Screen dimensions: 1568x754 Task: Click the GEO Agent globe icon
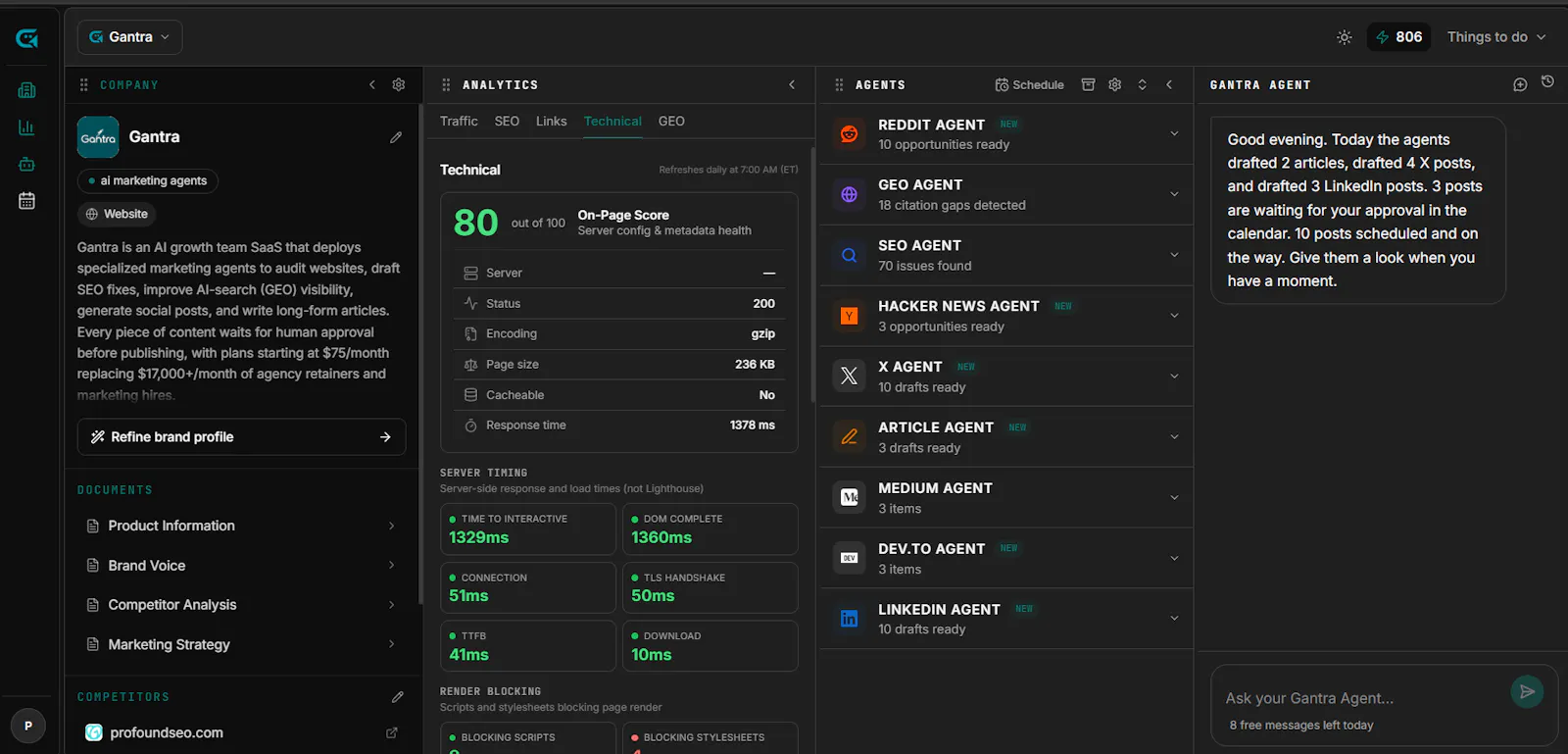[850, 195]
